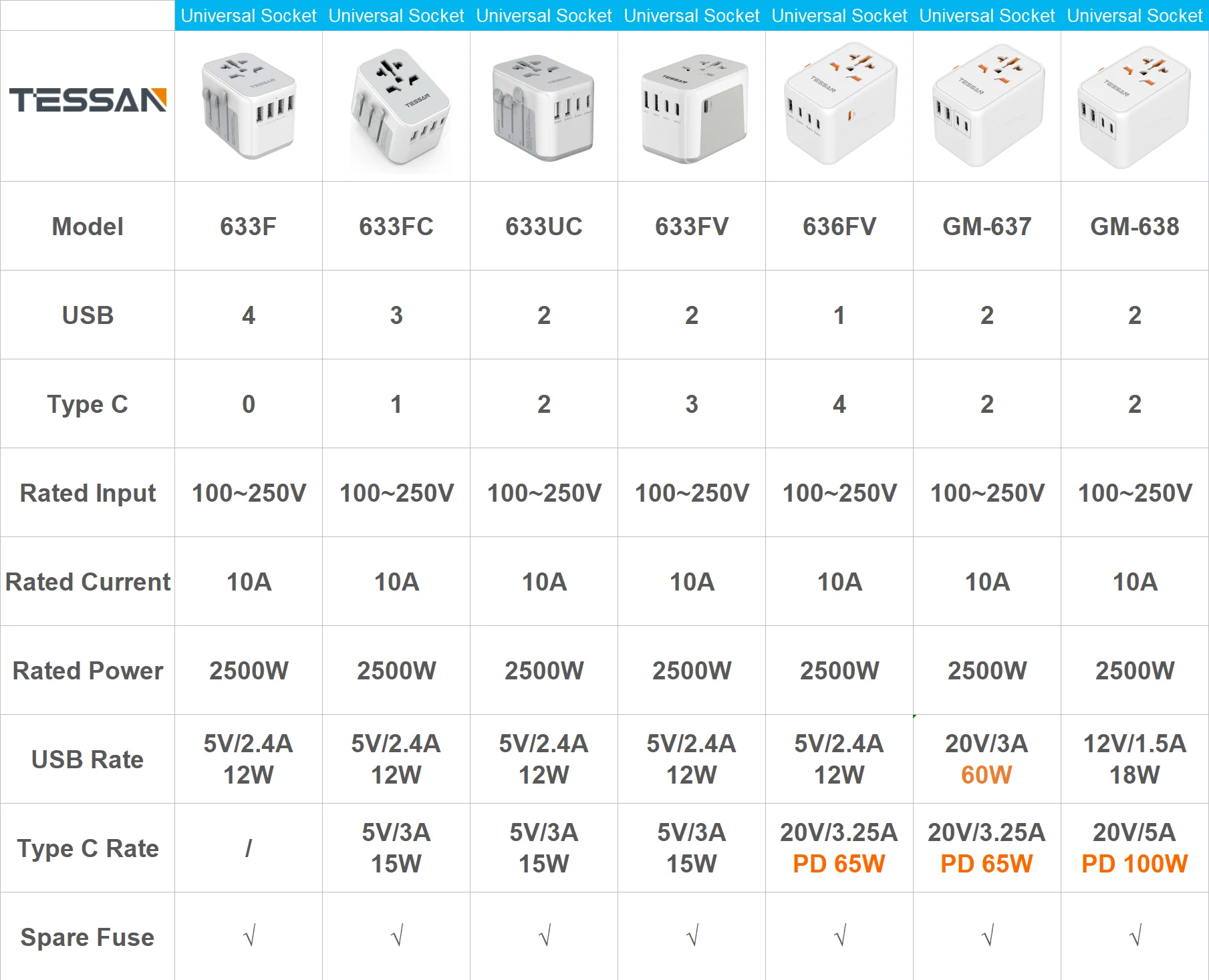
Task: Expand the Universal Socket header above 633F
Action: click(249, 15)
